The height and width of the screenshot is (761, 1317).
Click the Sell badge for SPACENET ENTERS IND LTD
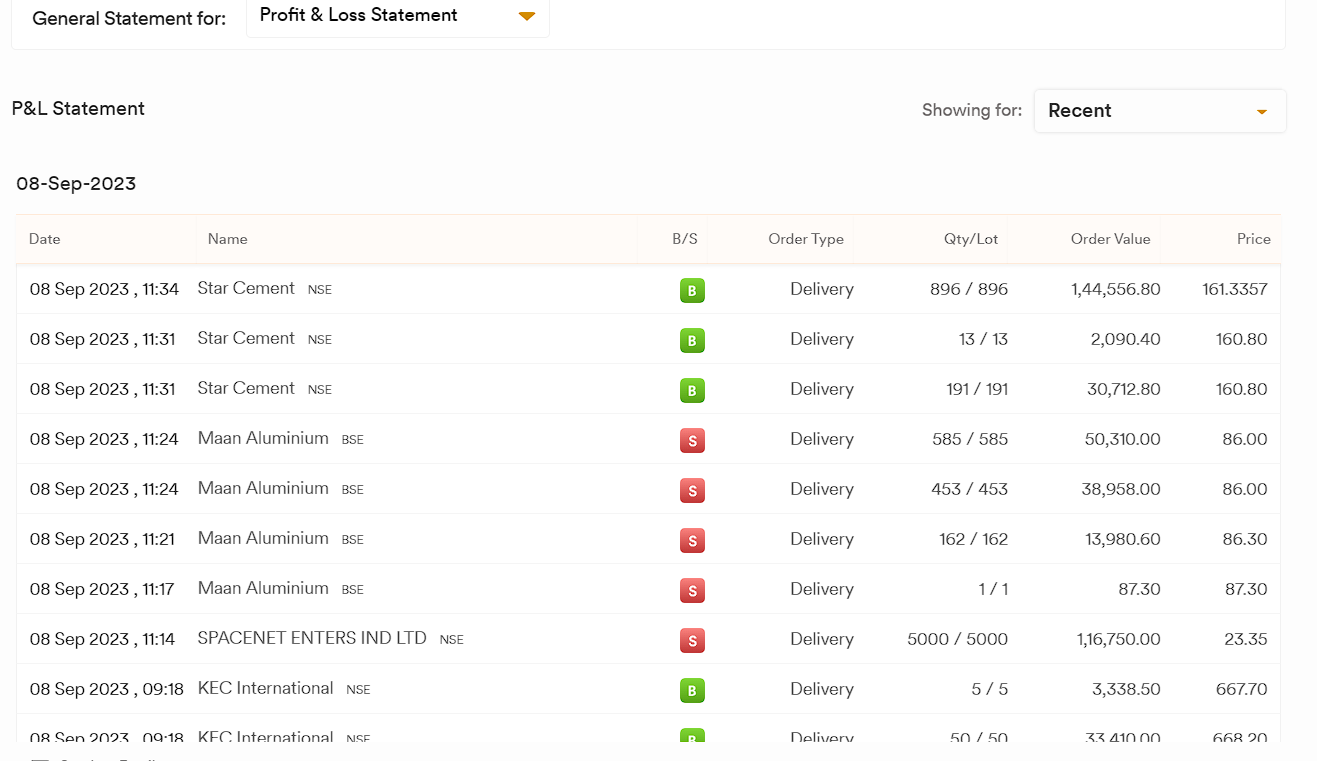692,641
